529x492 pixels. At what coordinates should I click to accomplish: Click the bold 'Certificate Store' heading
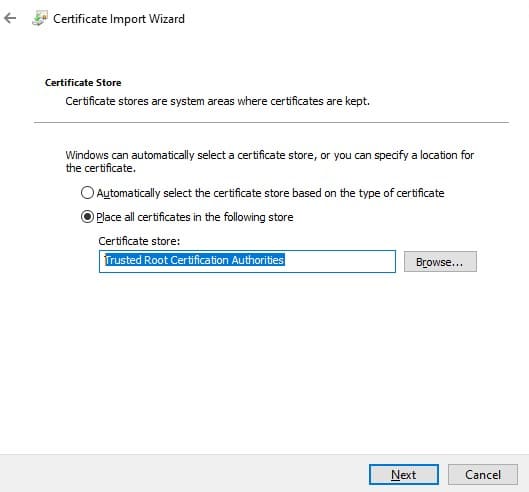click(83, 83)
